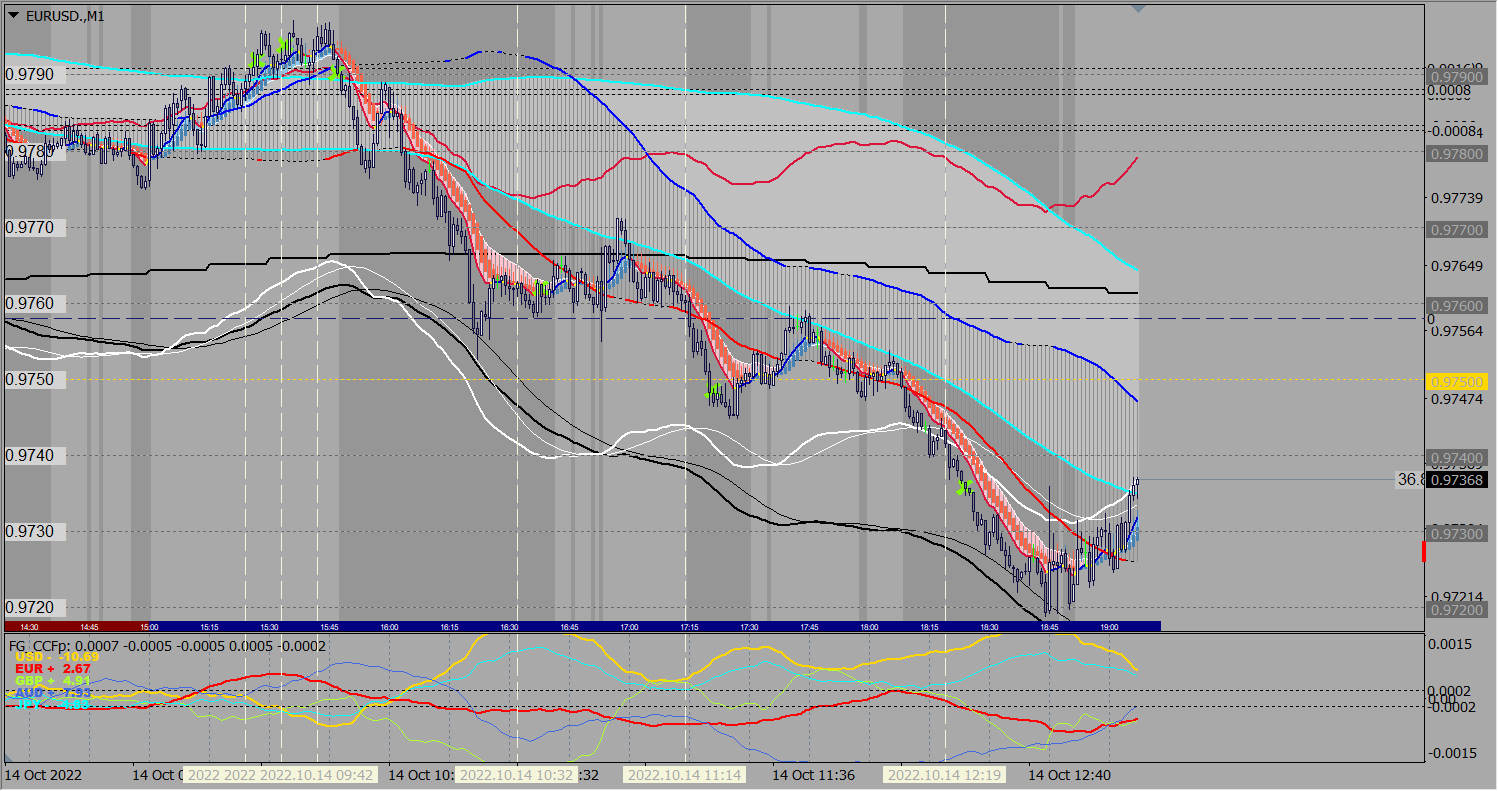The image size is (1498, 791).
Task: Click the "17:45" session time label
Action: coord(809,627)
